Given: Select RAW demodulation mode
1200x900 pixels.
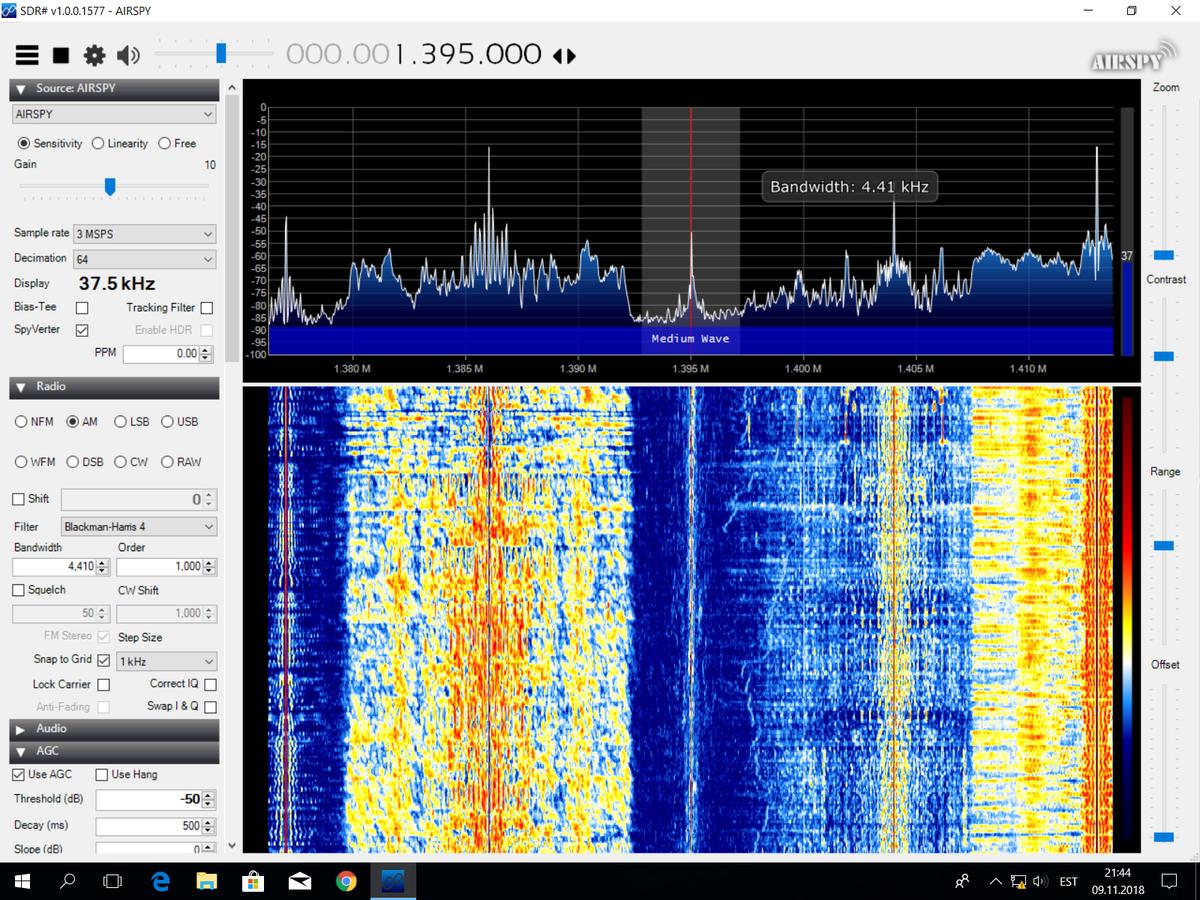Looking at the screenshot, I should coord(167,462).
